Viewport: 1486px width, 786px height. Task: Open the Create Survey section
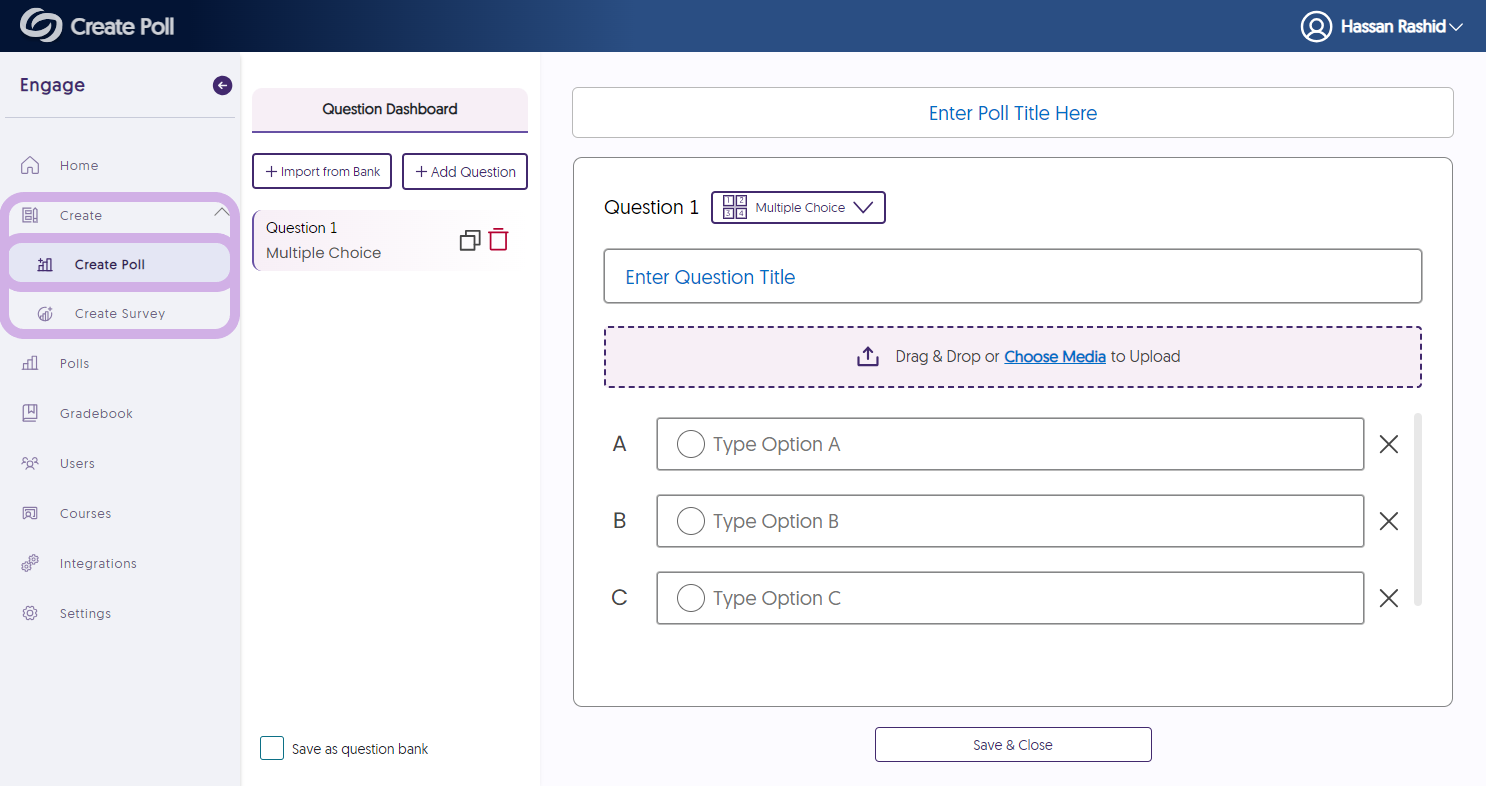click(x=120, y=313)
